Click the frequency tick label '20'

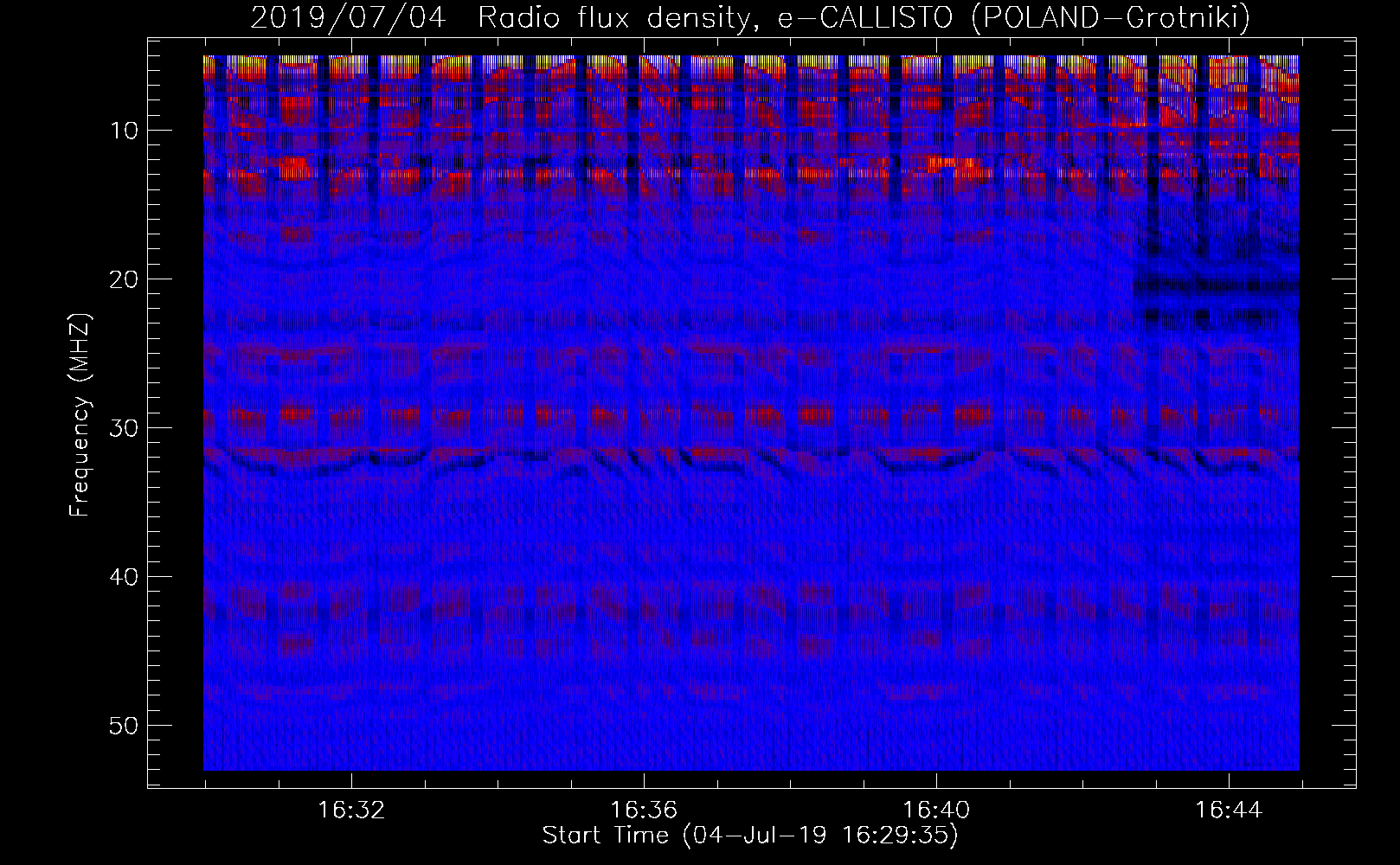(124, 279)
